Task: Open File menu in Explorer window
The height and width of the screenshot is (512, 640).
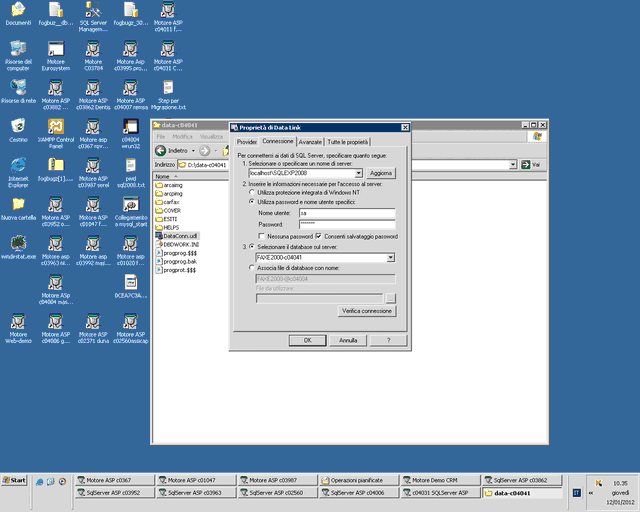Action: (x=161, y=136)
